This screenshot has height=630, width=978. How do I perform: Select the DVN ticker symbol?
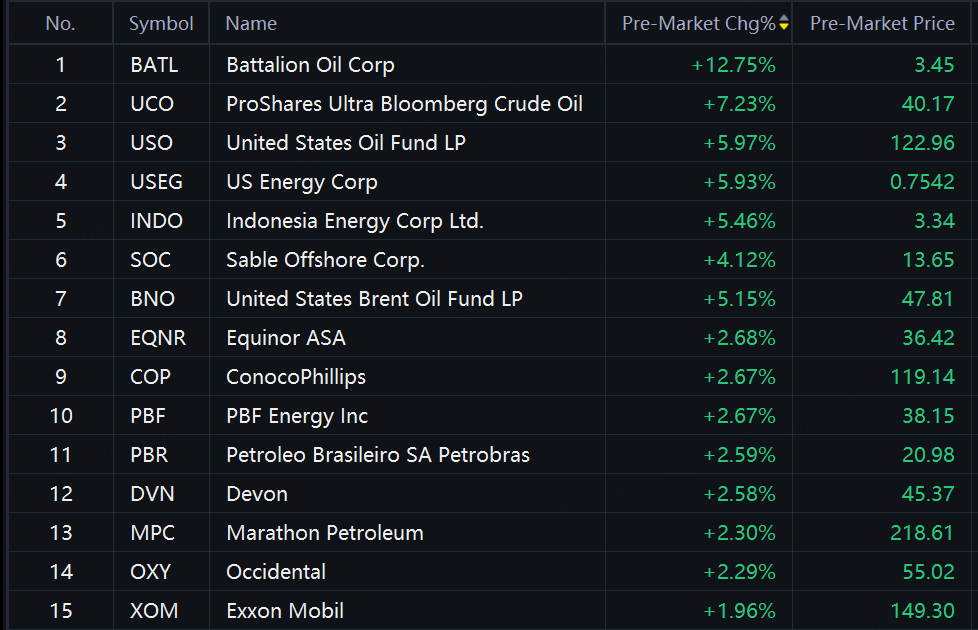[152, 494]
